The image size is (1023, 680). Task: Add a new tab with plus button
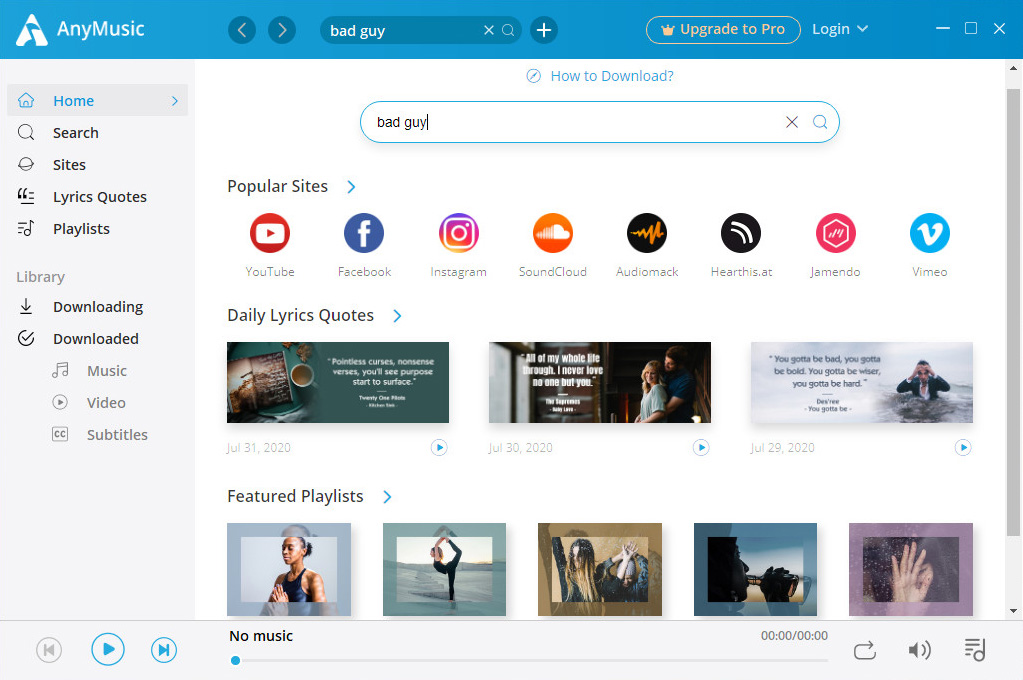pos(544,30)
